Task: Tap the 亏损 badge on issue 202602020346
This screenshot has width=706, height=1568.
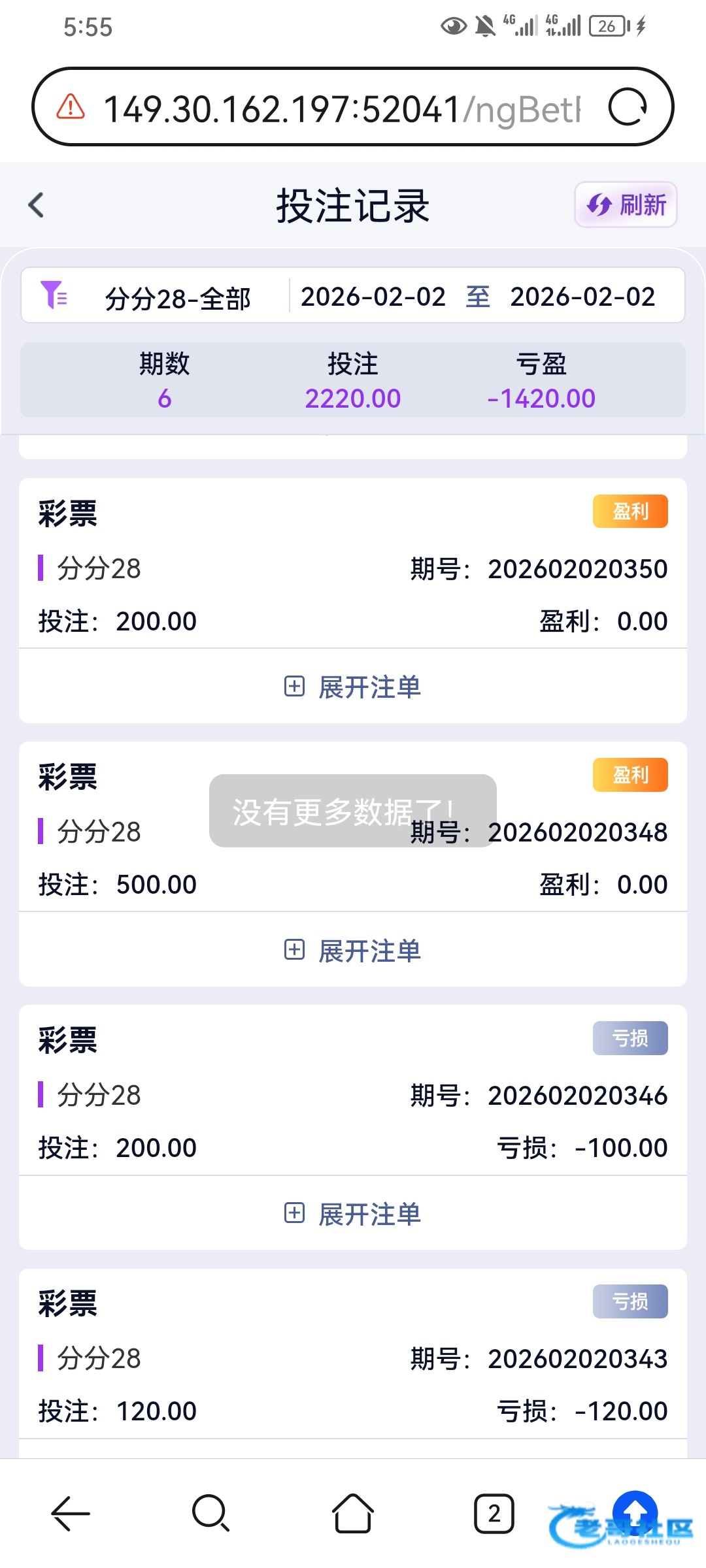Action: 630,1038
